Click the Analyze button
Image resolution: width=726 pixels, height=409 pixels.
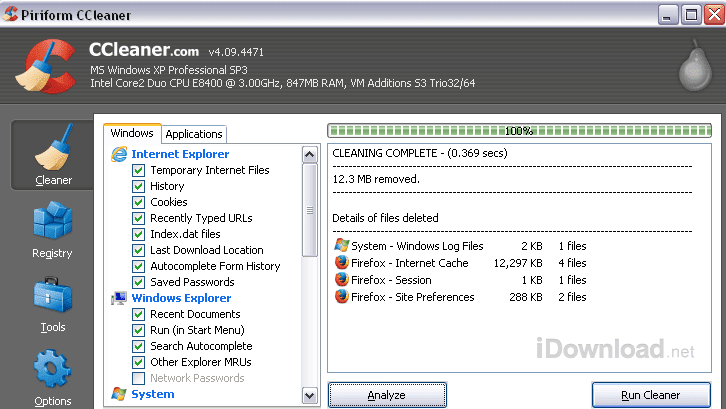click(x=387, y=395)
